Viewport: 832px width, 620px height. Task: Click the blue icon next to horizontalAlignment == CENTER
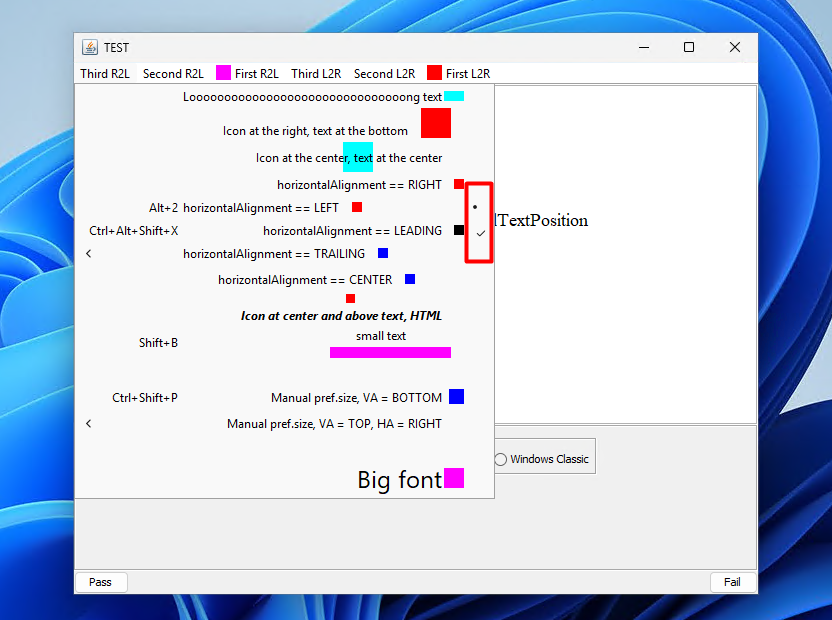coord(410,280)
